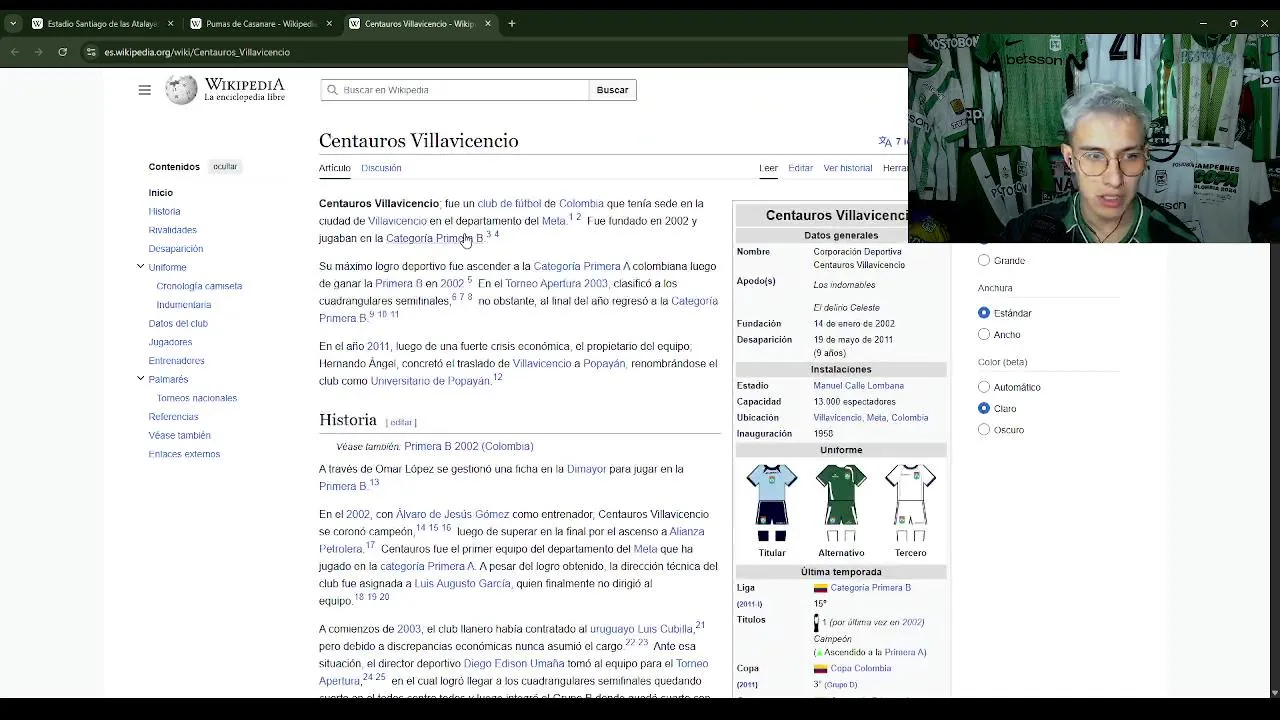This screenshot has height=720, width=1280.
Task: Open the Herramientas menu
Action: [895, 168]
